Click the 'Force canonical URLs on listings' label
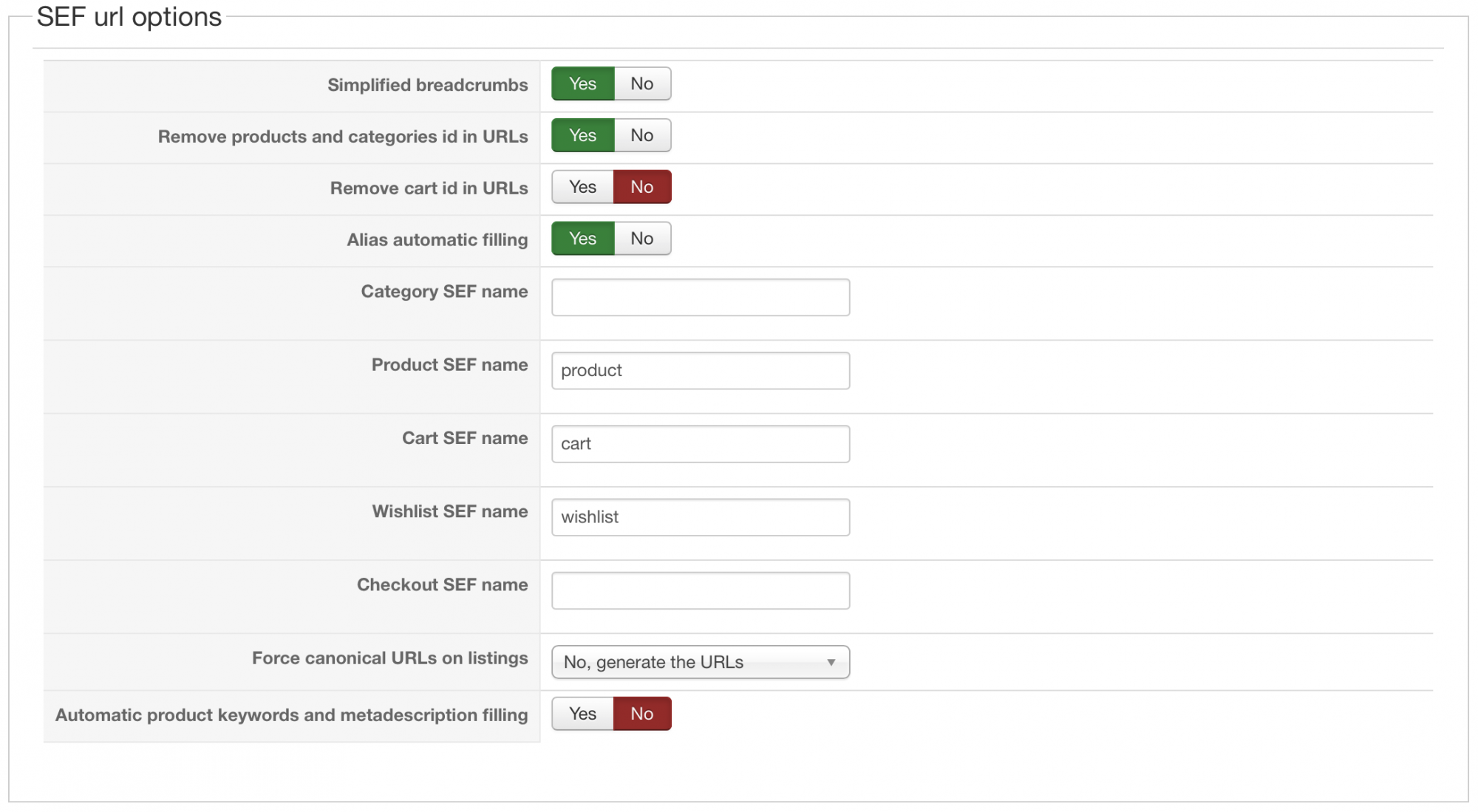The image size is (1478, 812). tap(389, 658)
